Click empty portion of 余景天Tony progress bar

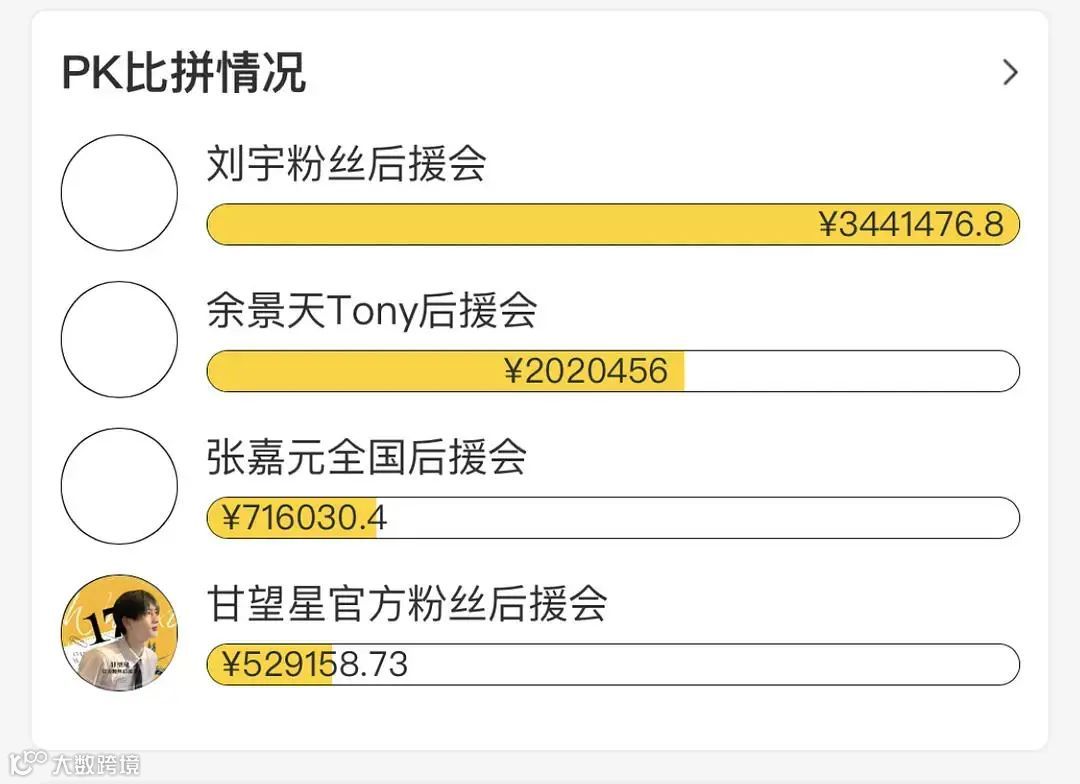pos(852,371)
